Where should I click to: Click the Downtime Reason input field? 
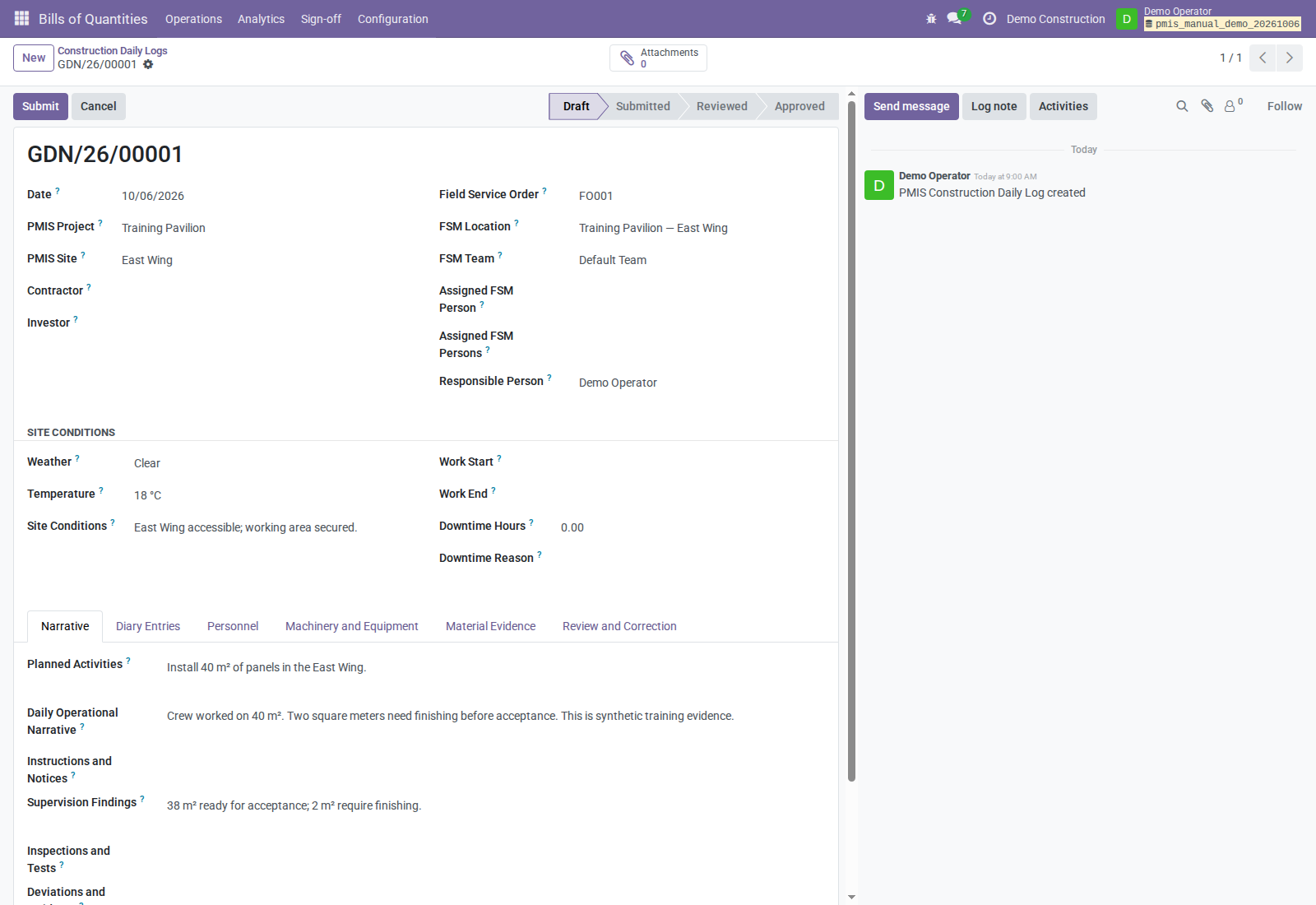tap(693, 559)
